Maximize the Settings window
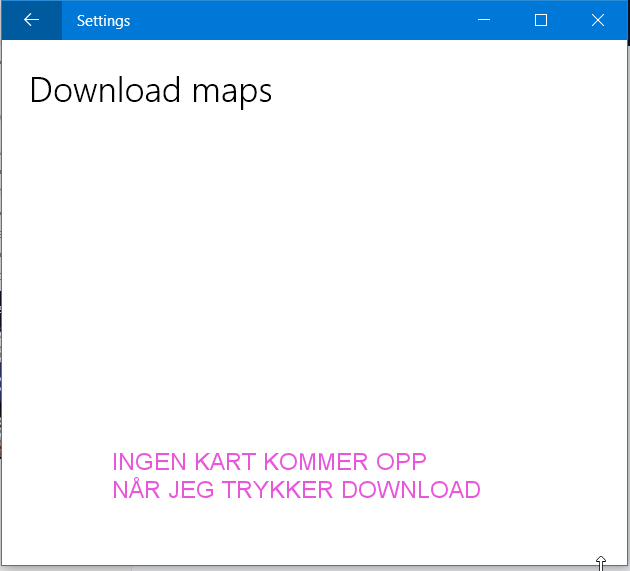This screenshot has width=630, height=571. 541,20
